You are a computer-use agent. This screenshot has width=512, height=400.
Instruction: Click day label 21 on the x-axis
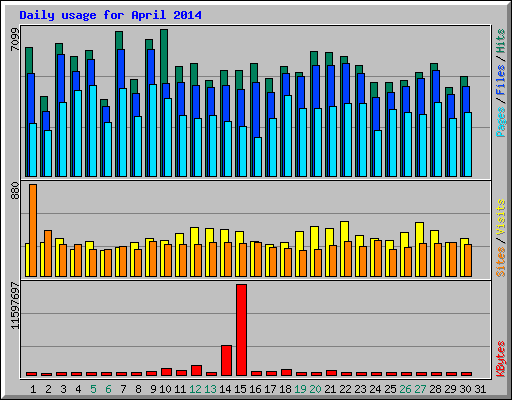point(330,389)
